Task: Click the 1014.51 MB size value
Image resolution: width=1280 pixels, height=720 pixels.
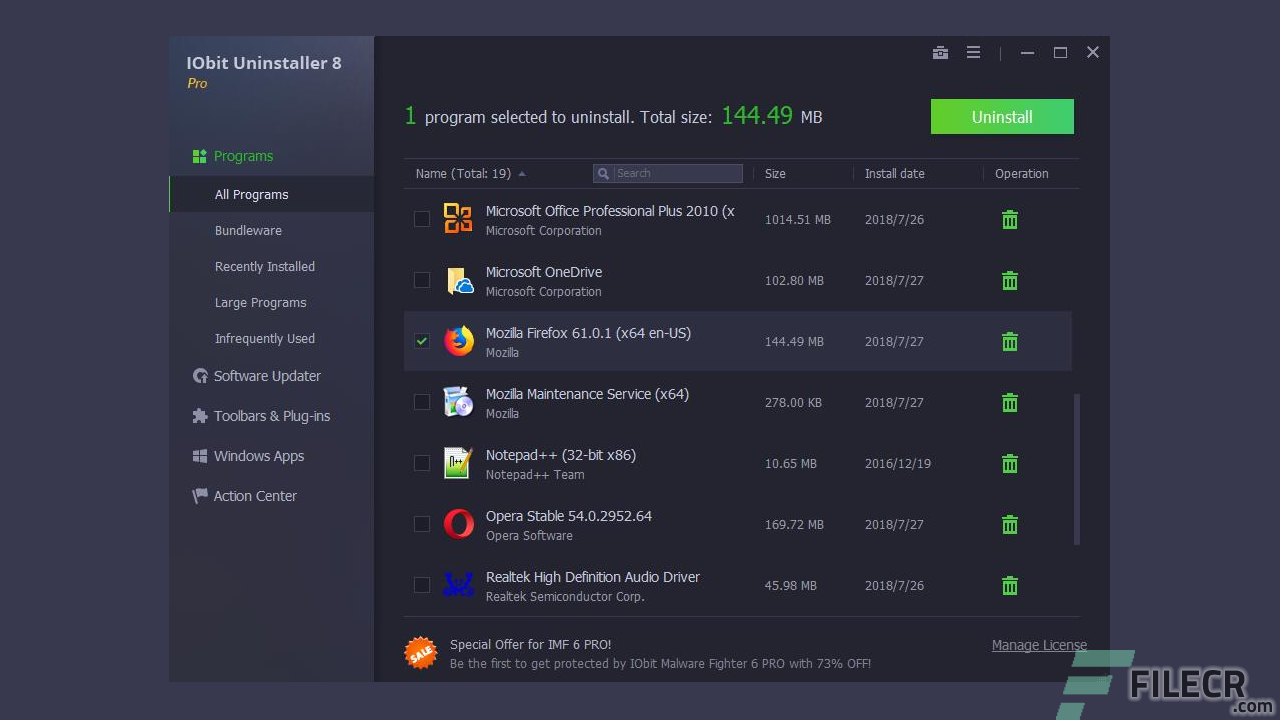Action: 797,220
